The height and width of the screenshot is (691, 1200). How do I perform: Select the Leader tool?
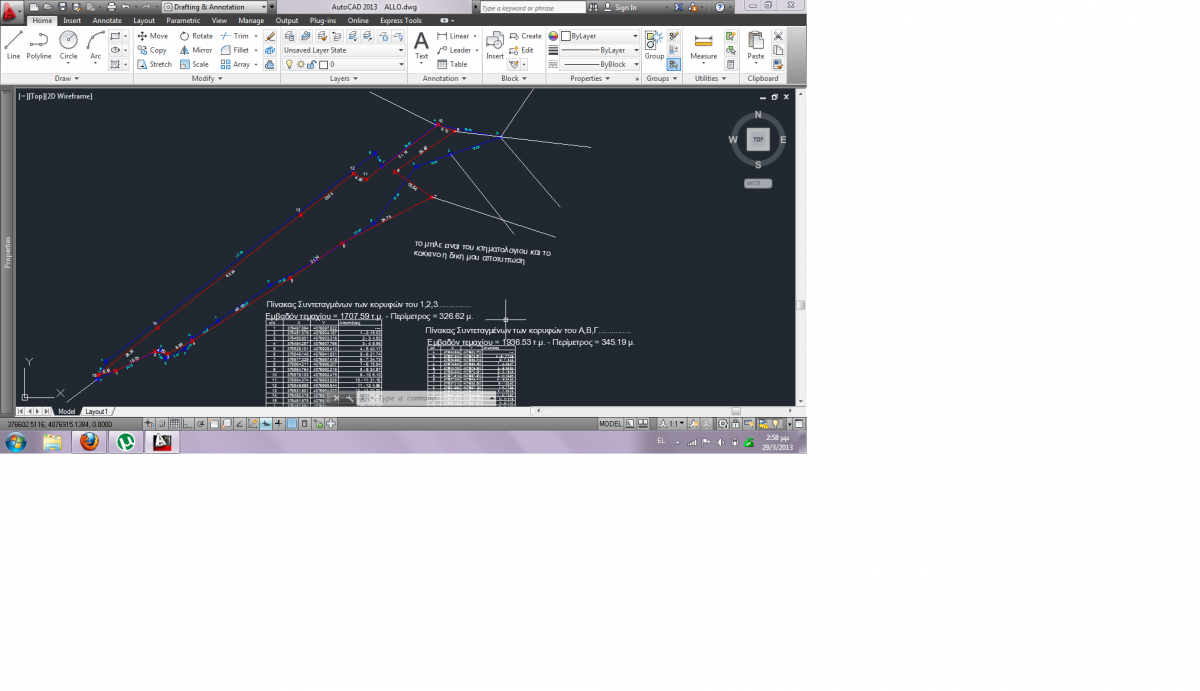coord(453,50)
